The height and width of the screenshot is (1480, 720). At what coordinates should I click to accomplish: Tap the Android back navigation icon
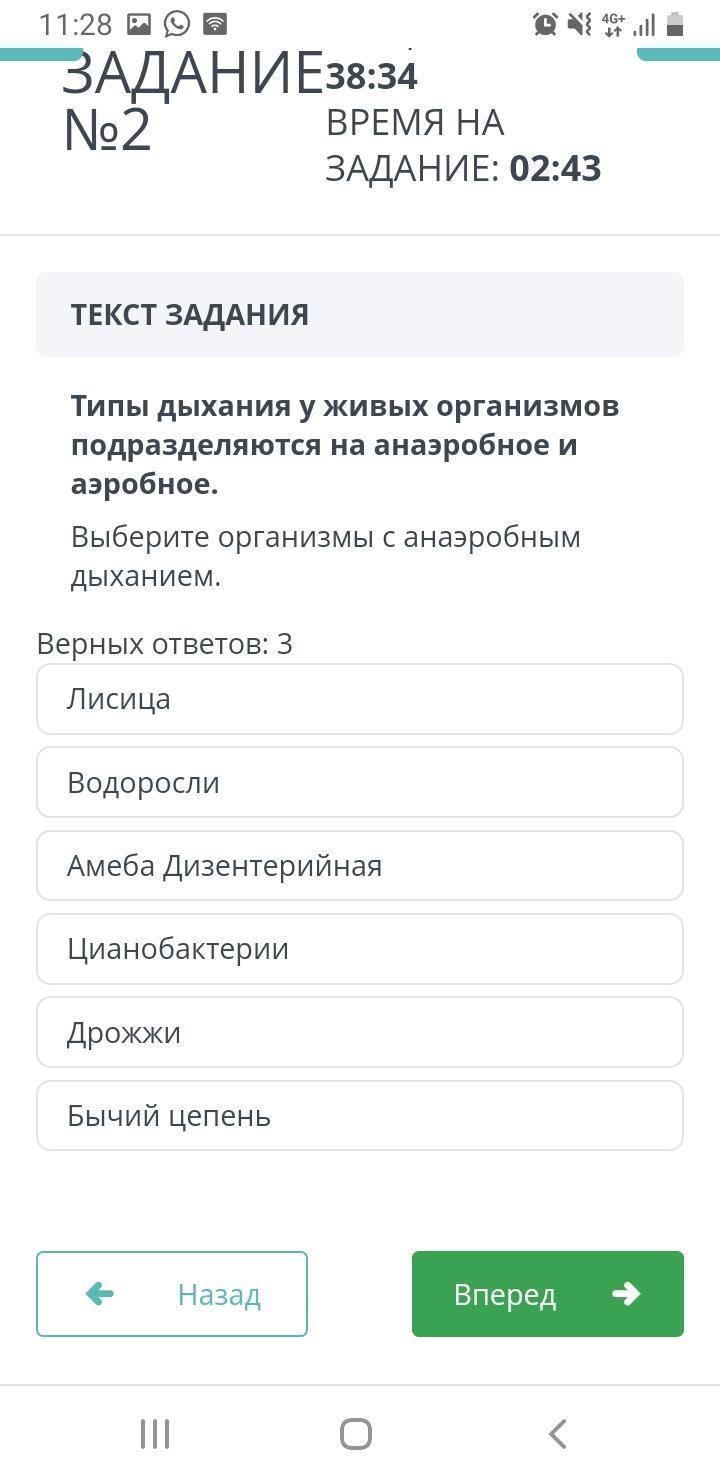coord(558,1434)
